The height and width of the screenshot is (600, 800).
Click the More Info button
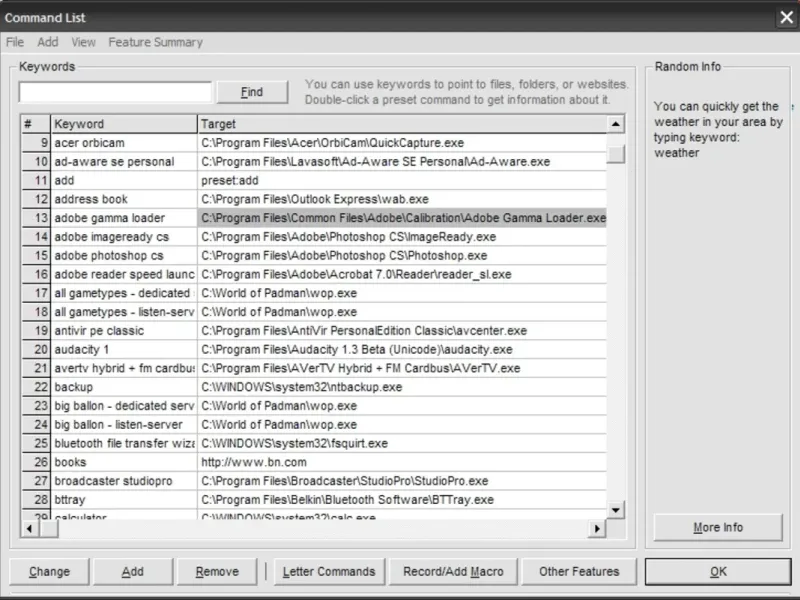click(x=718, y=528)
